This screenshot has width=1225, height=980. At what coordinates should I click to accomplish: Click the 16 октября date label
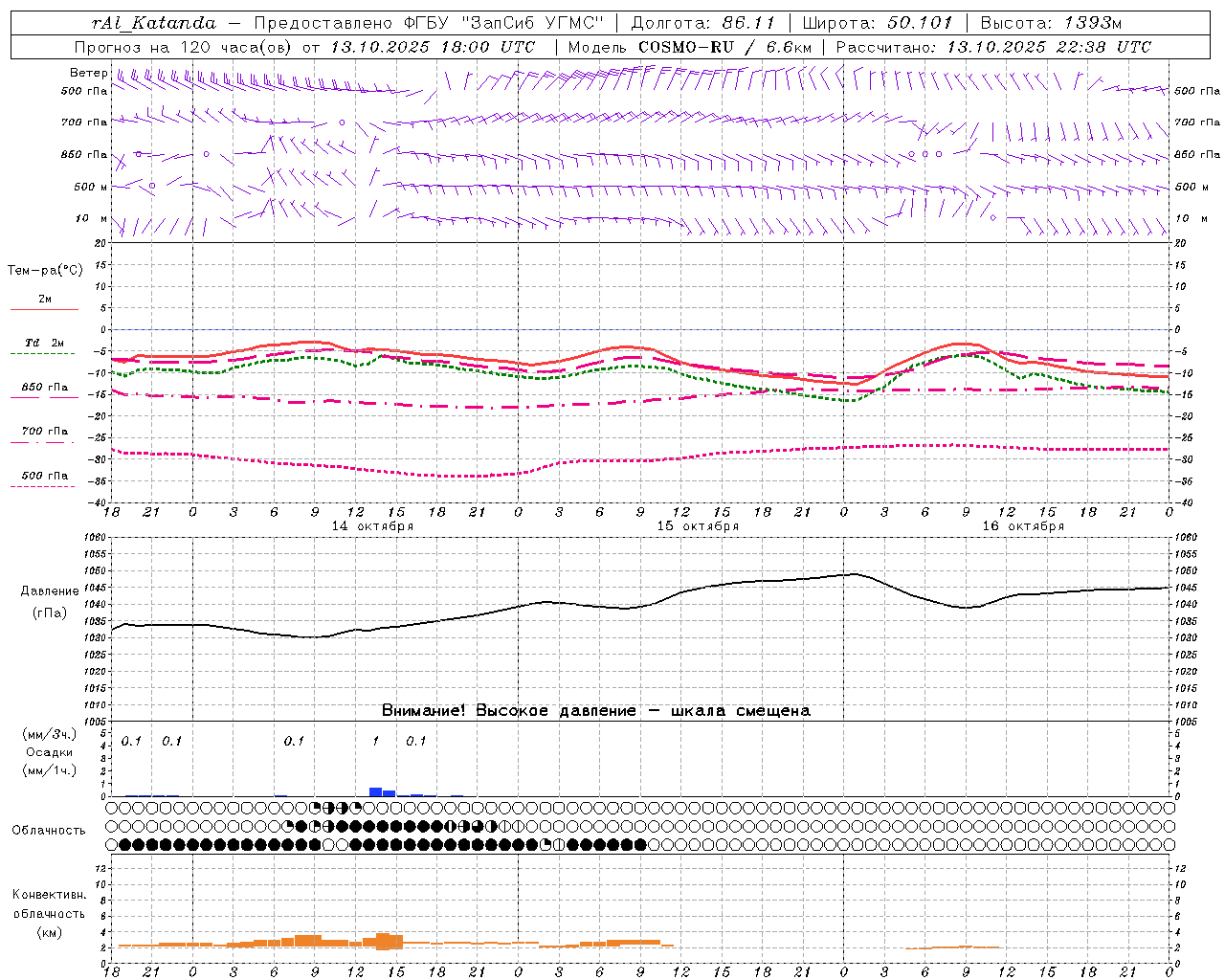click(x=1023, y=526)
